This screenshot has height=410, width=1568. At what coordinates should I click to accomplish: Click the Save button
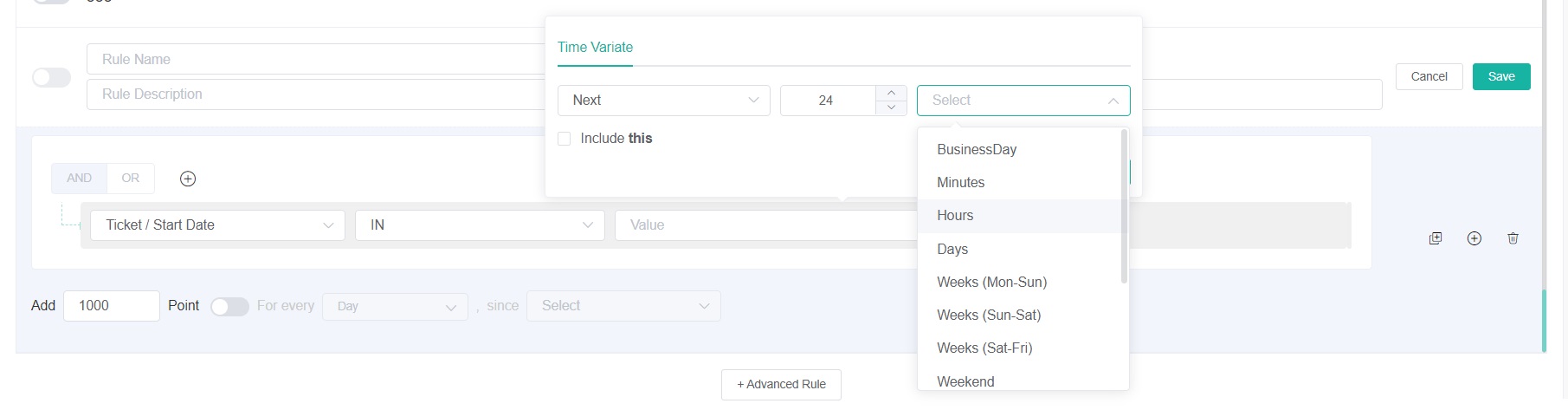click(1500, 77)
